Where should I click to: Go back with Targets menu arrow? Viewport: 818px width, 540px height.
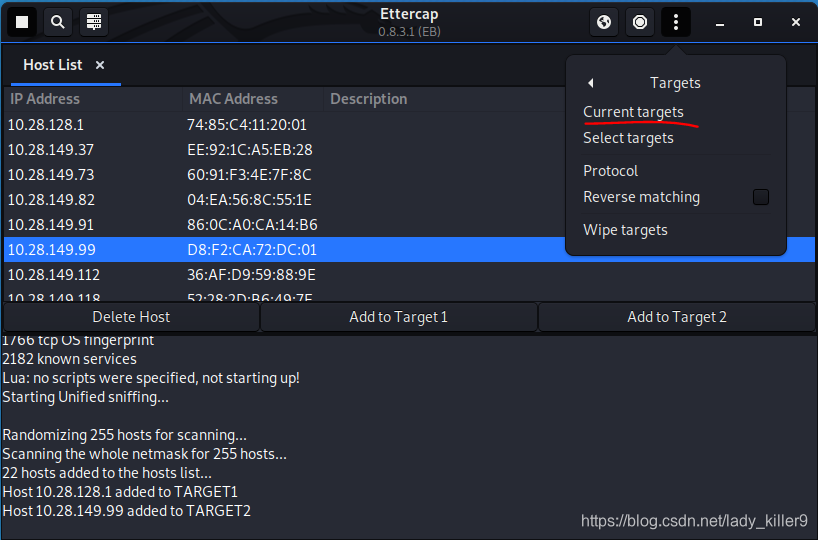pos(591,83)
